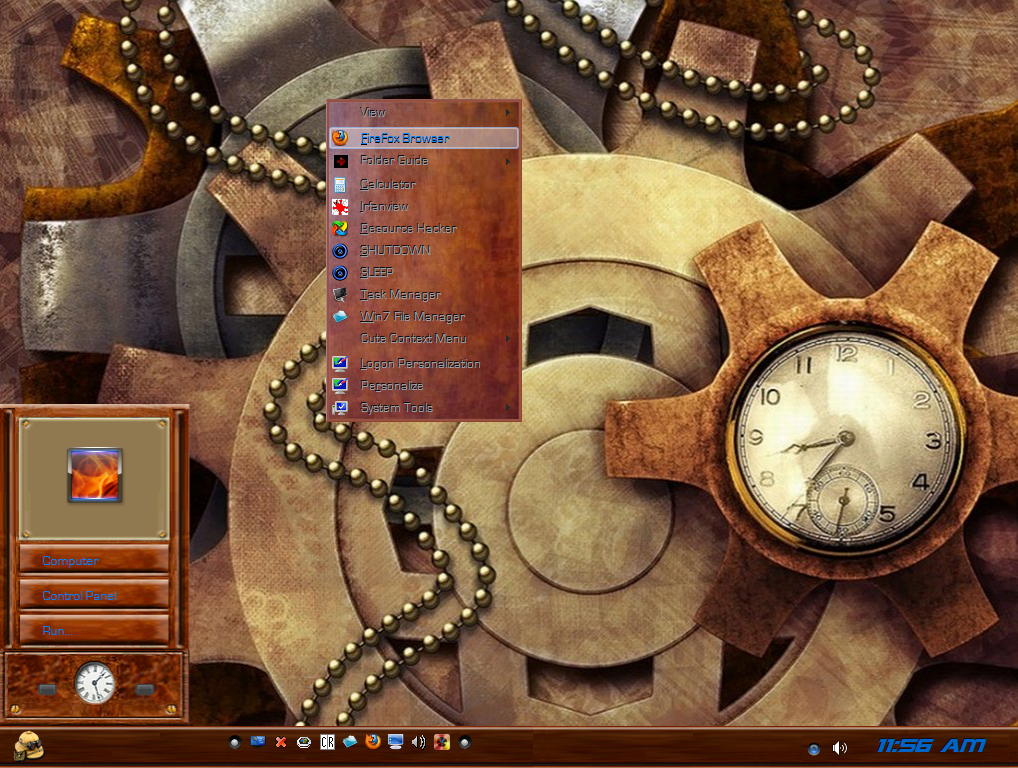The height and width of the screenshot is (768, 1018).
Task: Mute audio via the taskbar speaker icon
Action: coord(419,742)
